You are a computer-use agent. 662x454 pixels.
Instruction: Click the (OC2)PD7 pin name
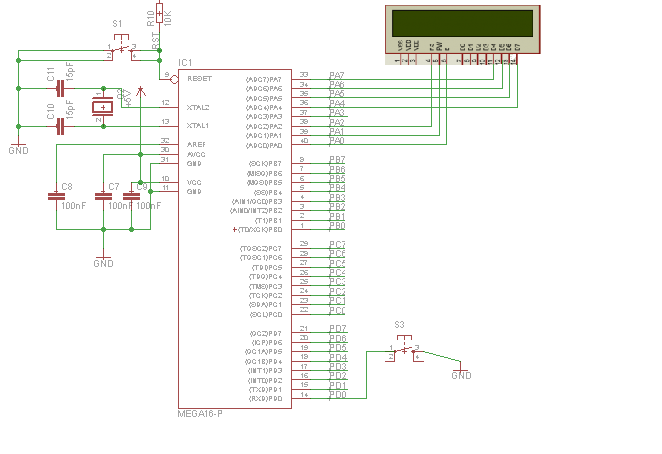(266, 334)
